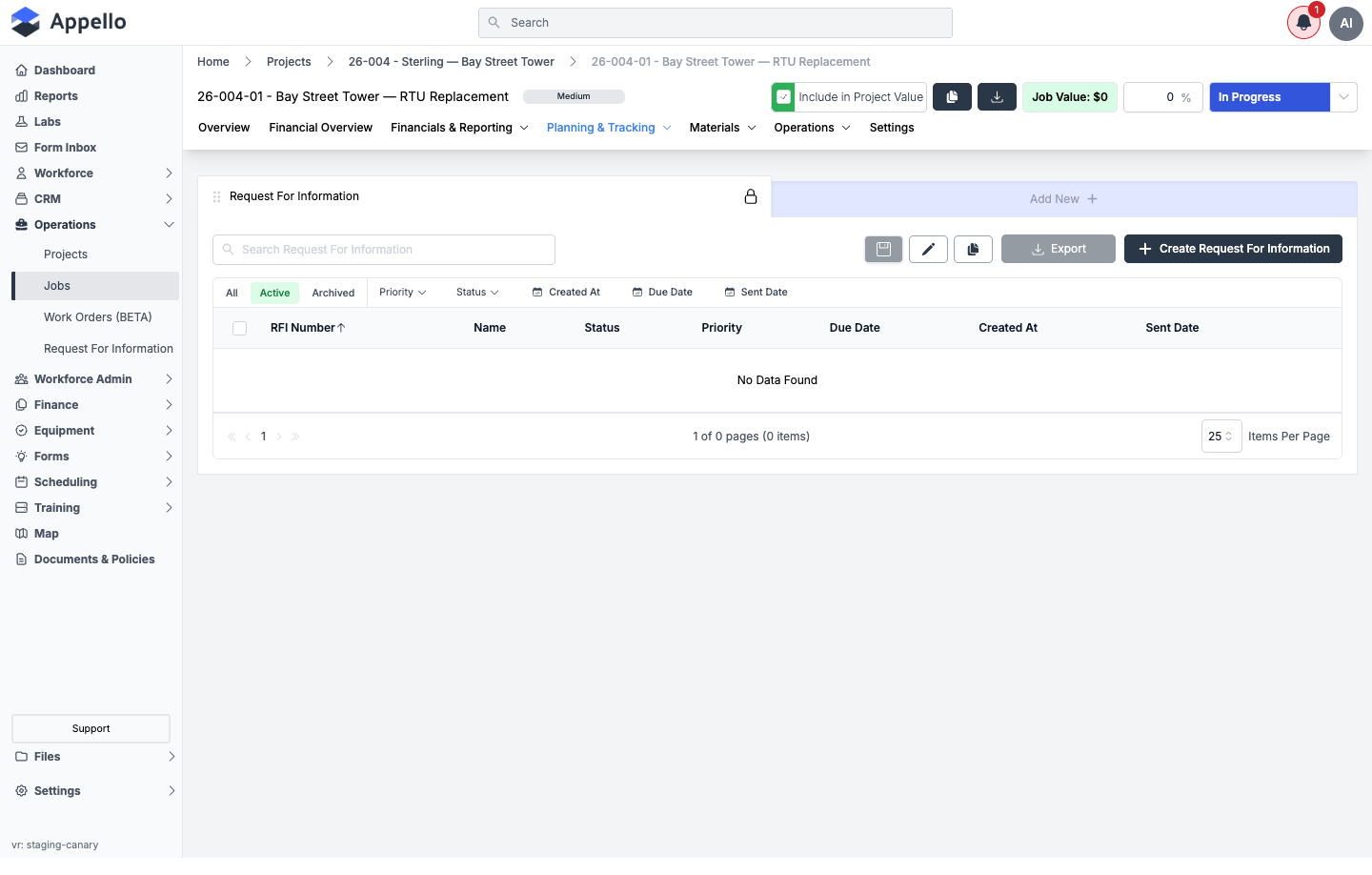
Task: Click the duplicate icon next to Export
Action: point(973,249)
